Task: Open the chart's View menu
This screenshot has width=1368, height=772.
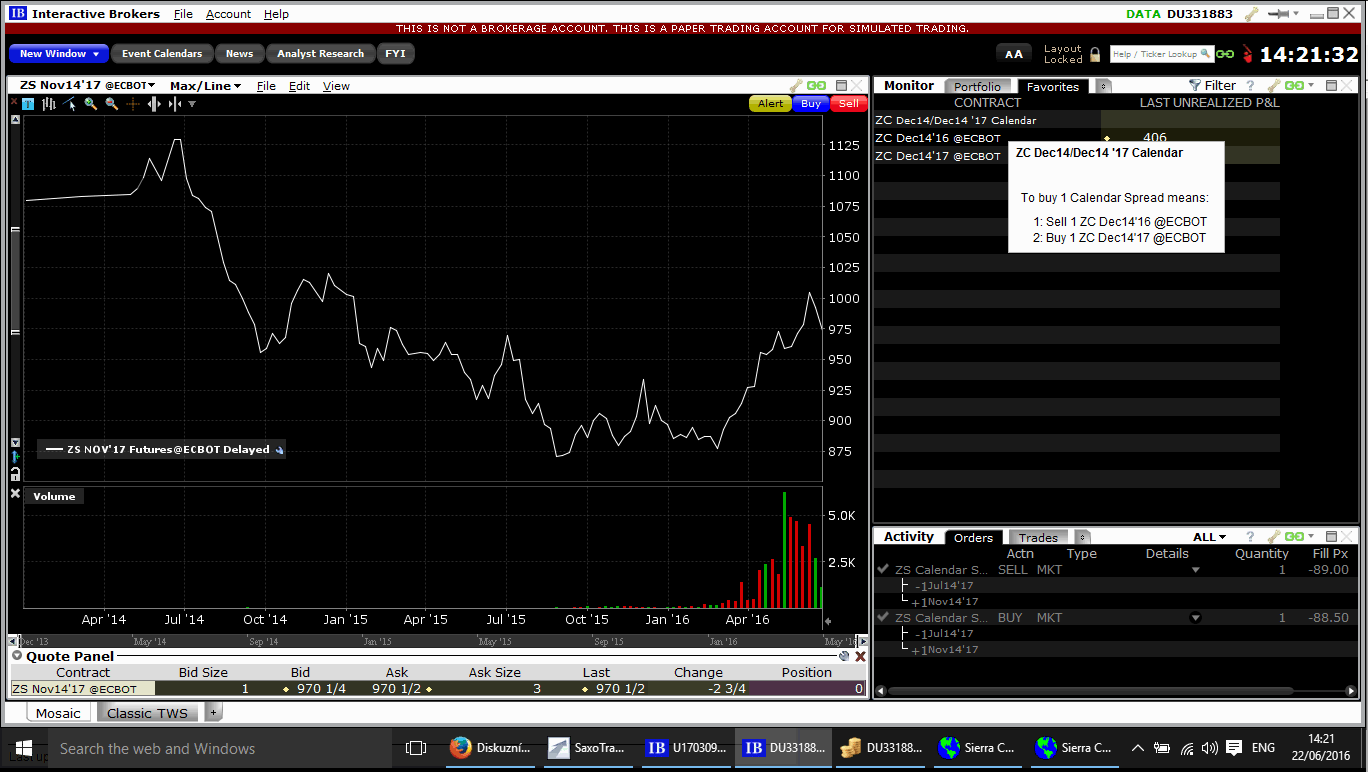Action: point(336,86)
